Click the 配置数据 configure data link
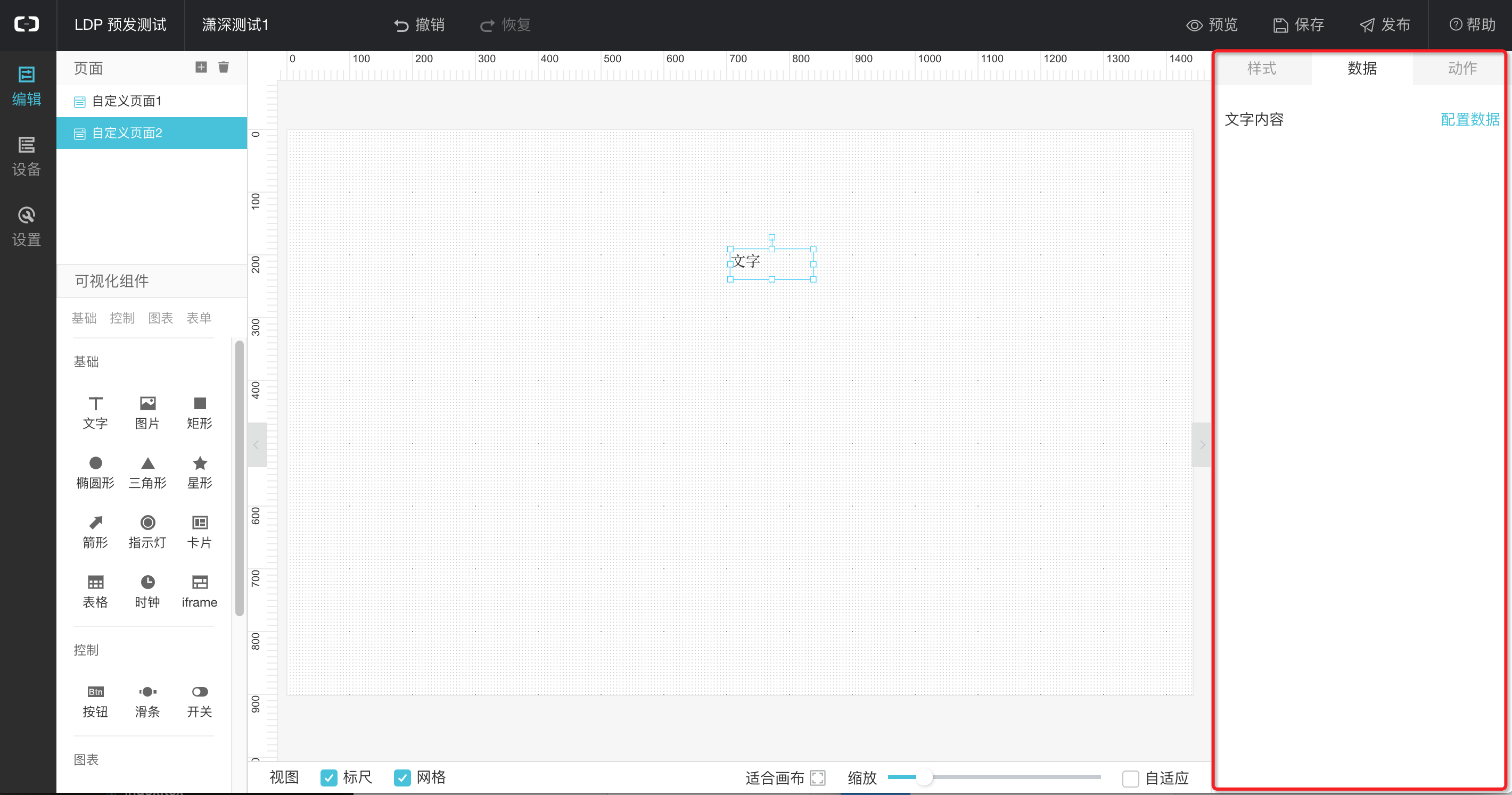The width and height of the screenshot is (1512, 795). pos(1469,120)
